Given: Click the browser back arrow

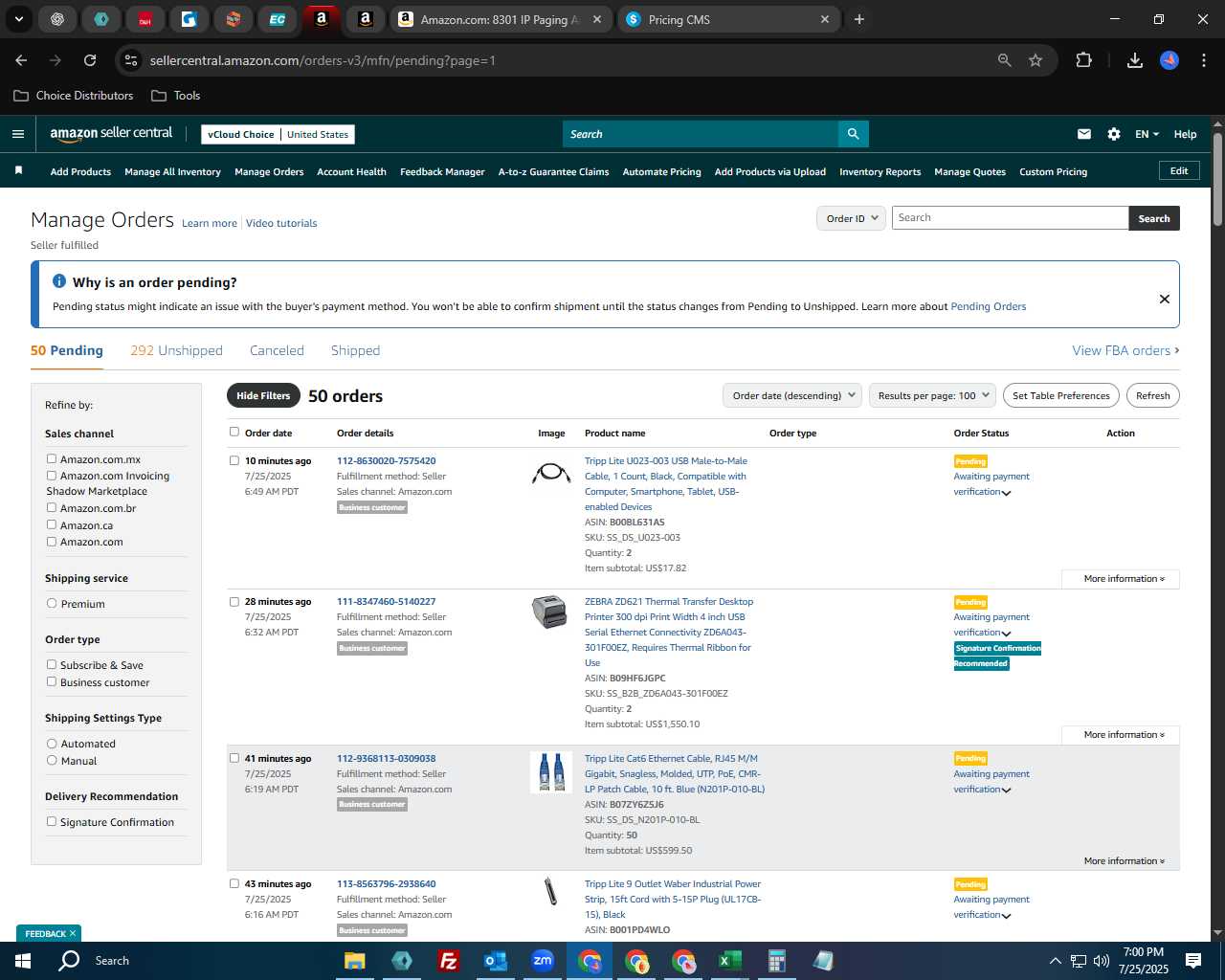Looking at the screenshot, I should click(21, 60).
